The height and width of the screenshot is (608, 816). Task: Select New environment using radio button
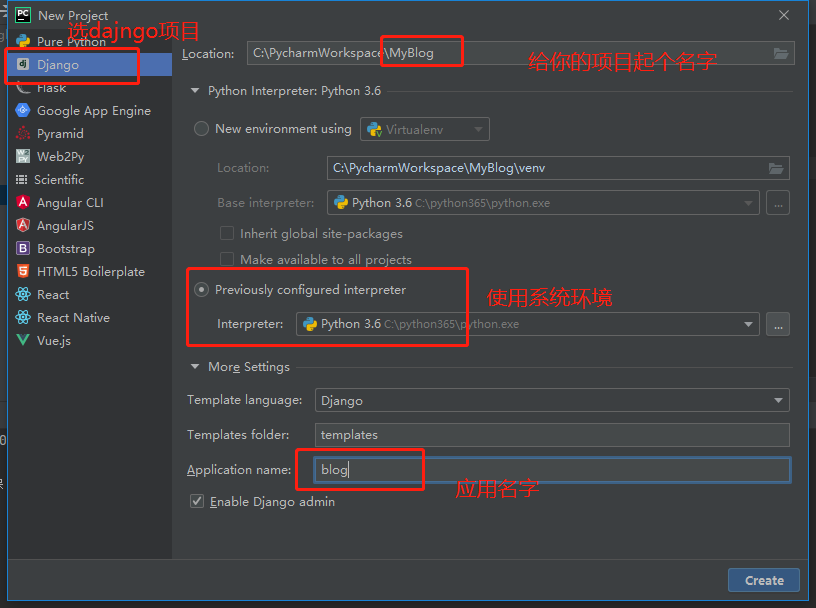[x=201, y=129]
